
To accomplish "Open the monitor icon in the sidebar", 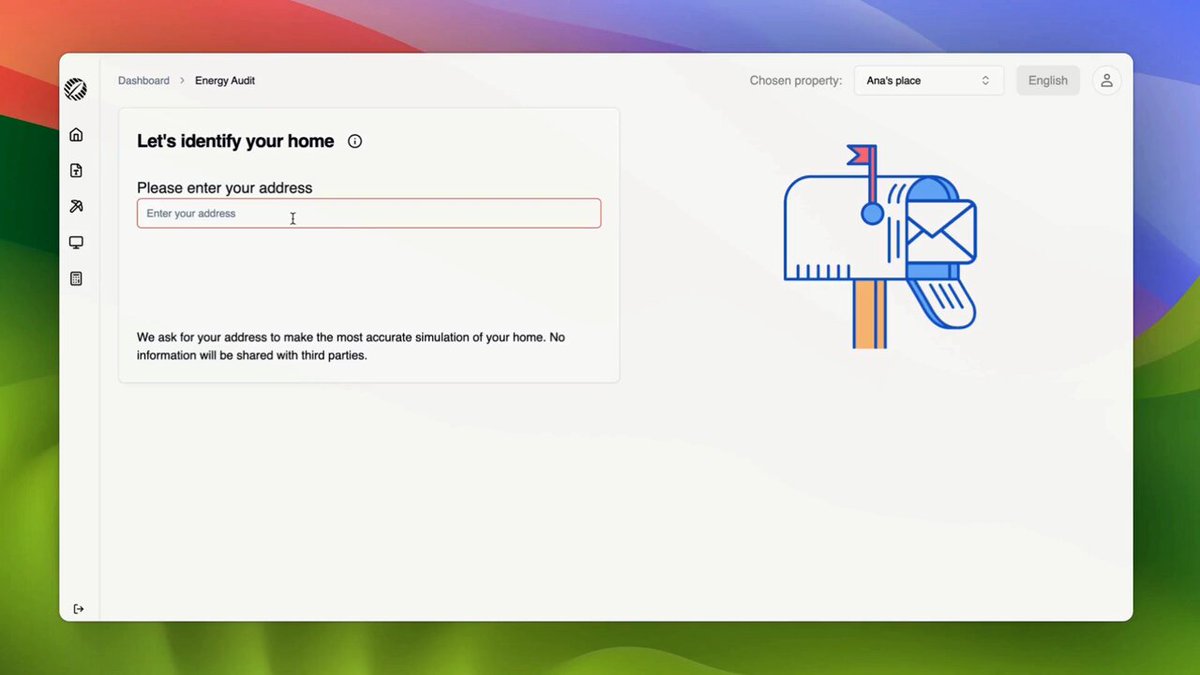I will point(76,243).
